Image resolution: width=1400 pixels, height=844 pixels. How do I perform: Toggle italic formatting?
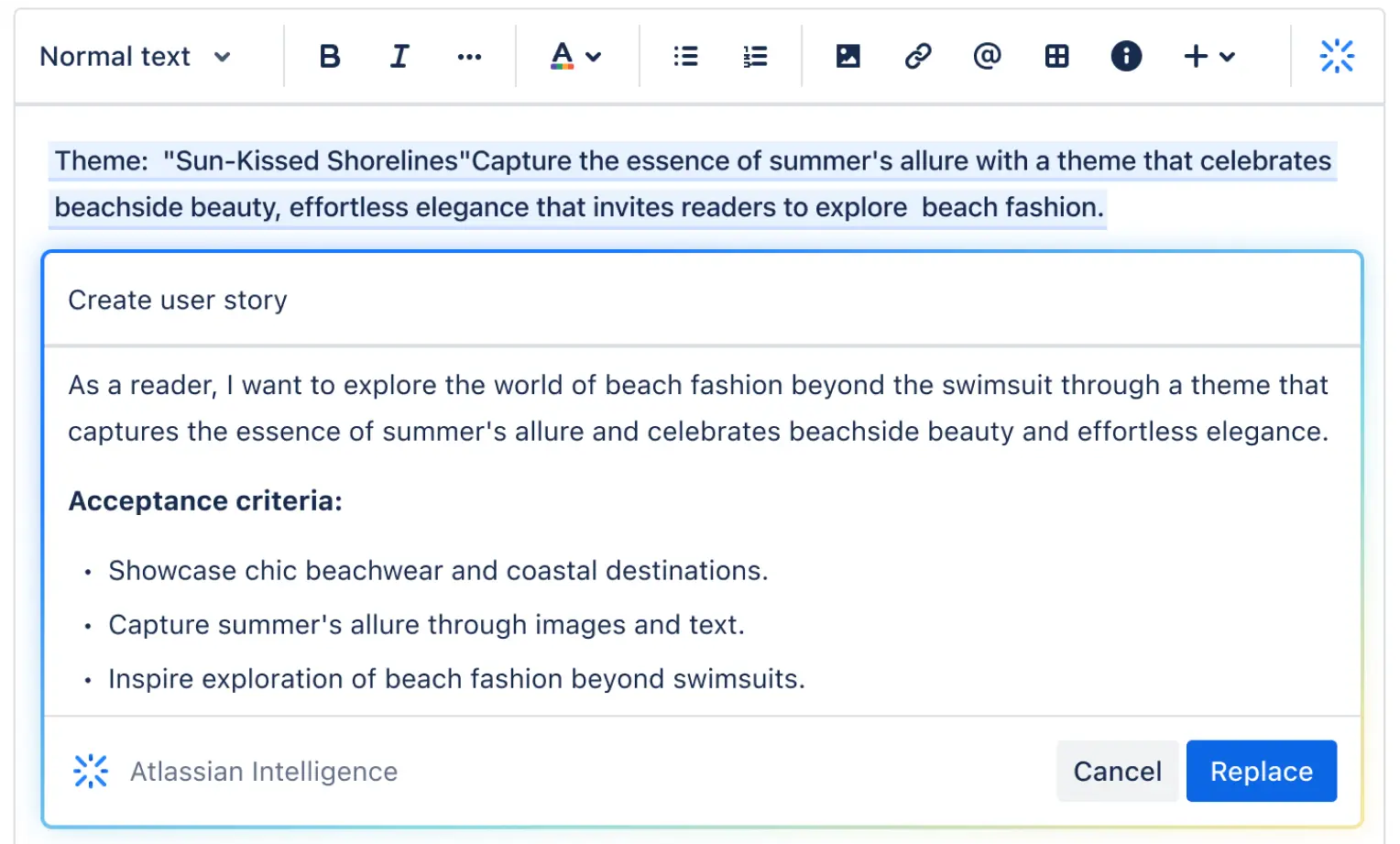(399, 57)
